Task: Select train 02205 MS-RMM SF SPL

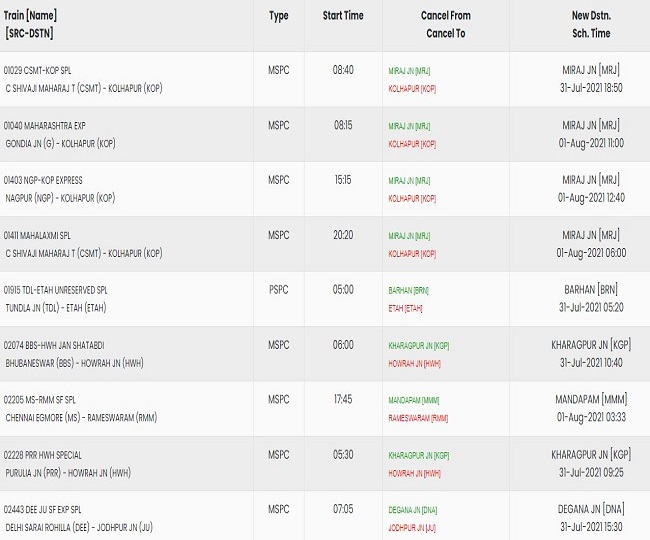Action: tap(39, 400)
